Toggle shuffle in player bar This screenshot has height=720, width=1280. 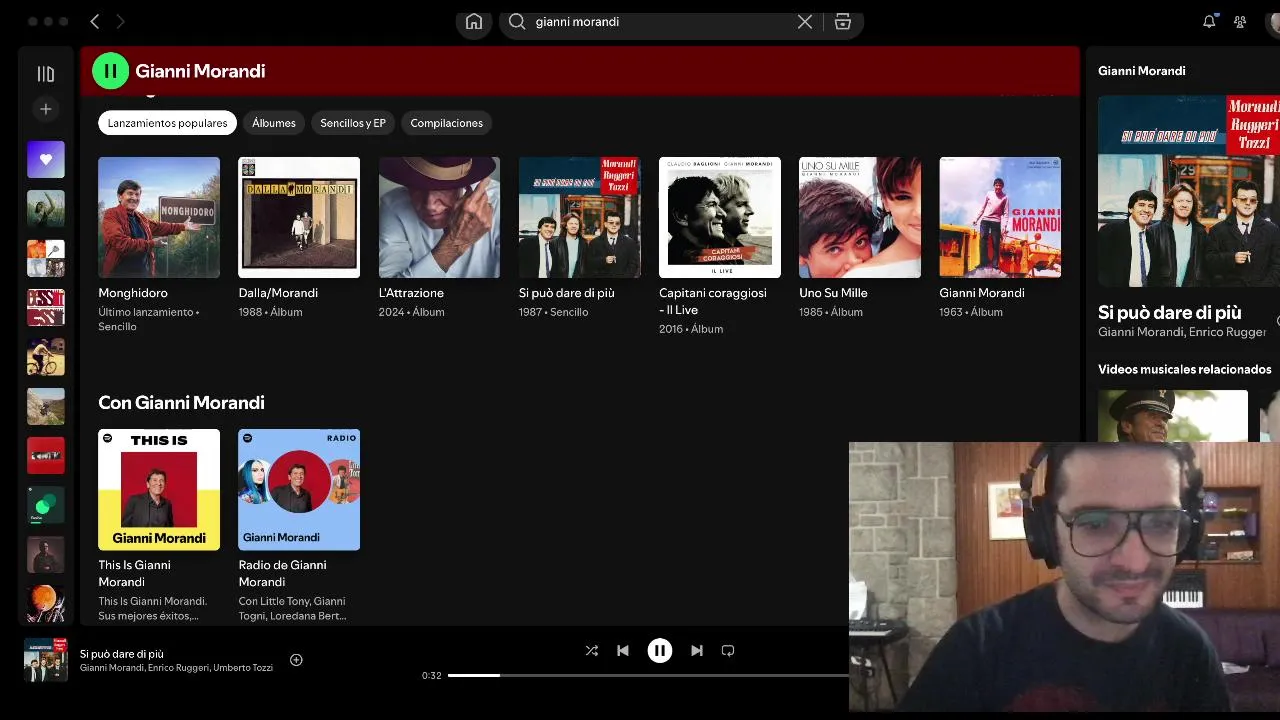[x=592, y=650]
